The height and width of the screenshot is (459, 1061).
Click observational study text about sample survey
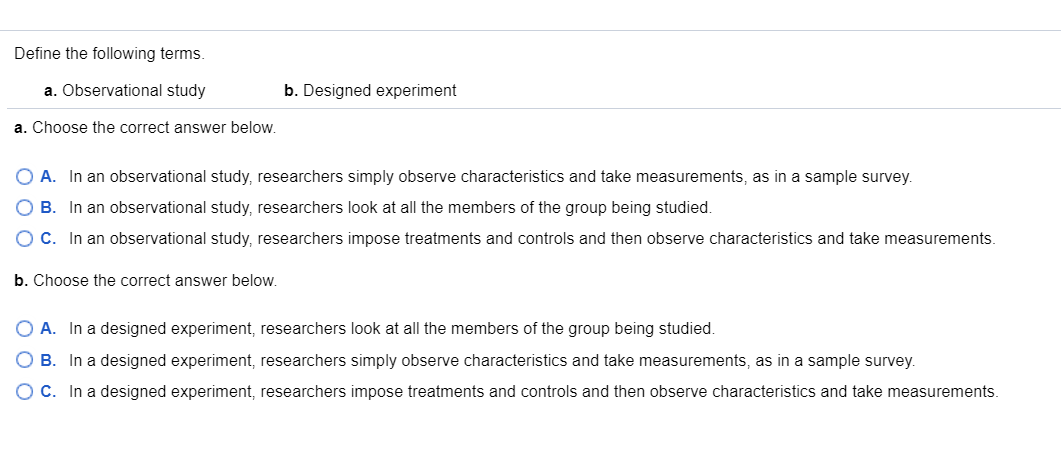tap(490, 177)
